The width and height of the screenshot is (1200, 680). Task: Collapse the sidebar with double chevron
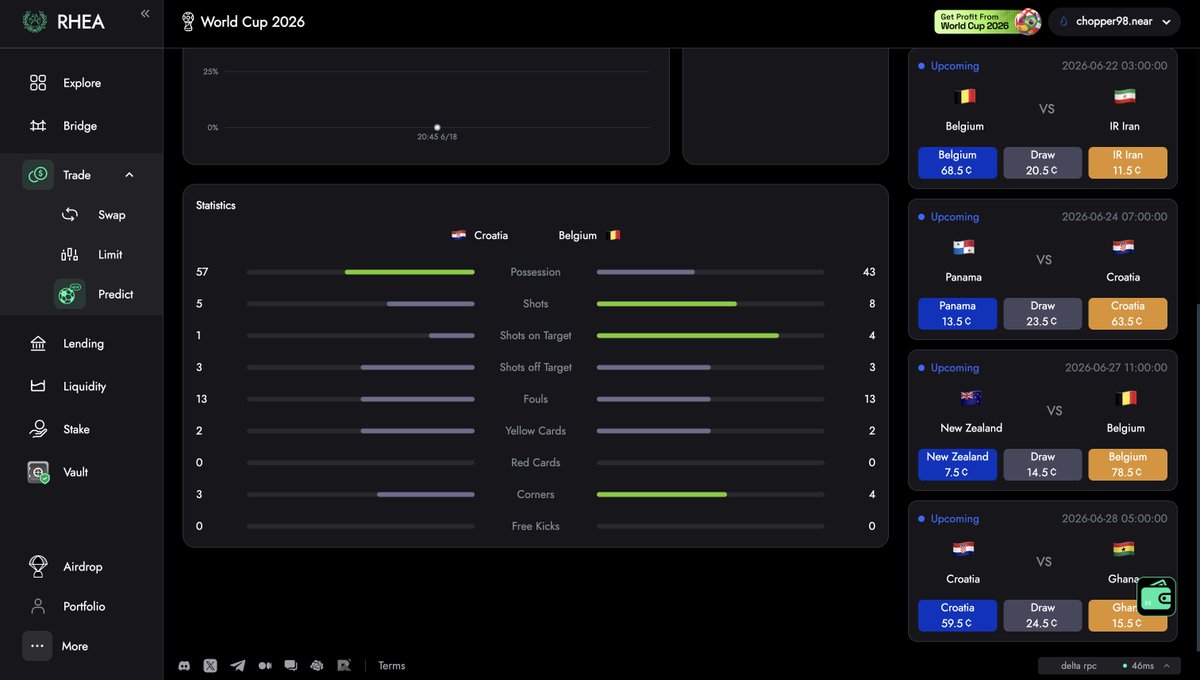coord(145,14)
